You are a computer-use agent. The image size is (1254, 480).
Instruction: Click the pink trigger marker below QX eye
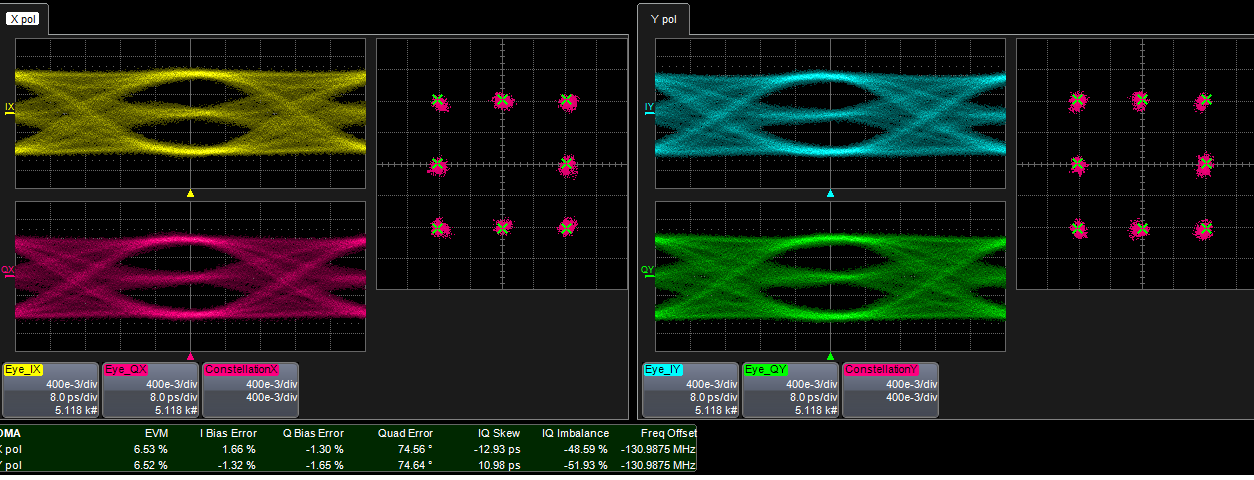click(x=190, y=356)
